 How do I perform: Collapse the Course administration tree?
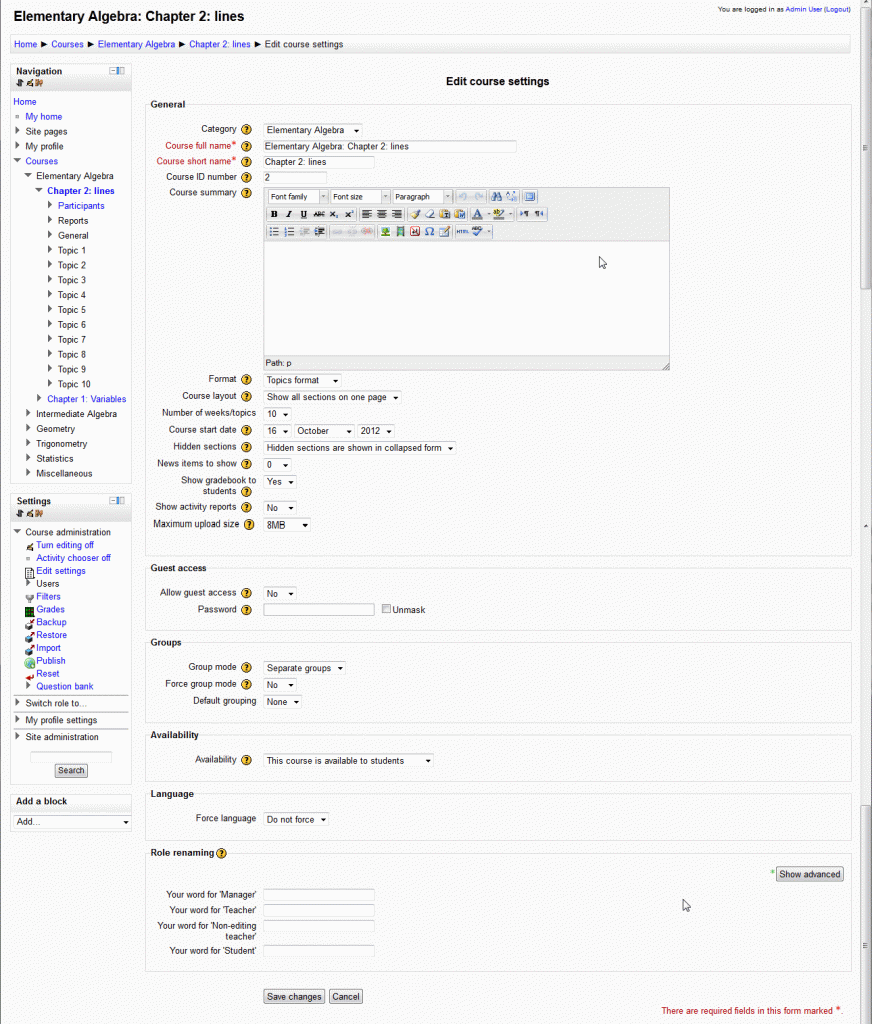click(x=18, y=532)
